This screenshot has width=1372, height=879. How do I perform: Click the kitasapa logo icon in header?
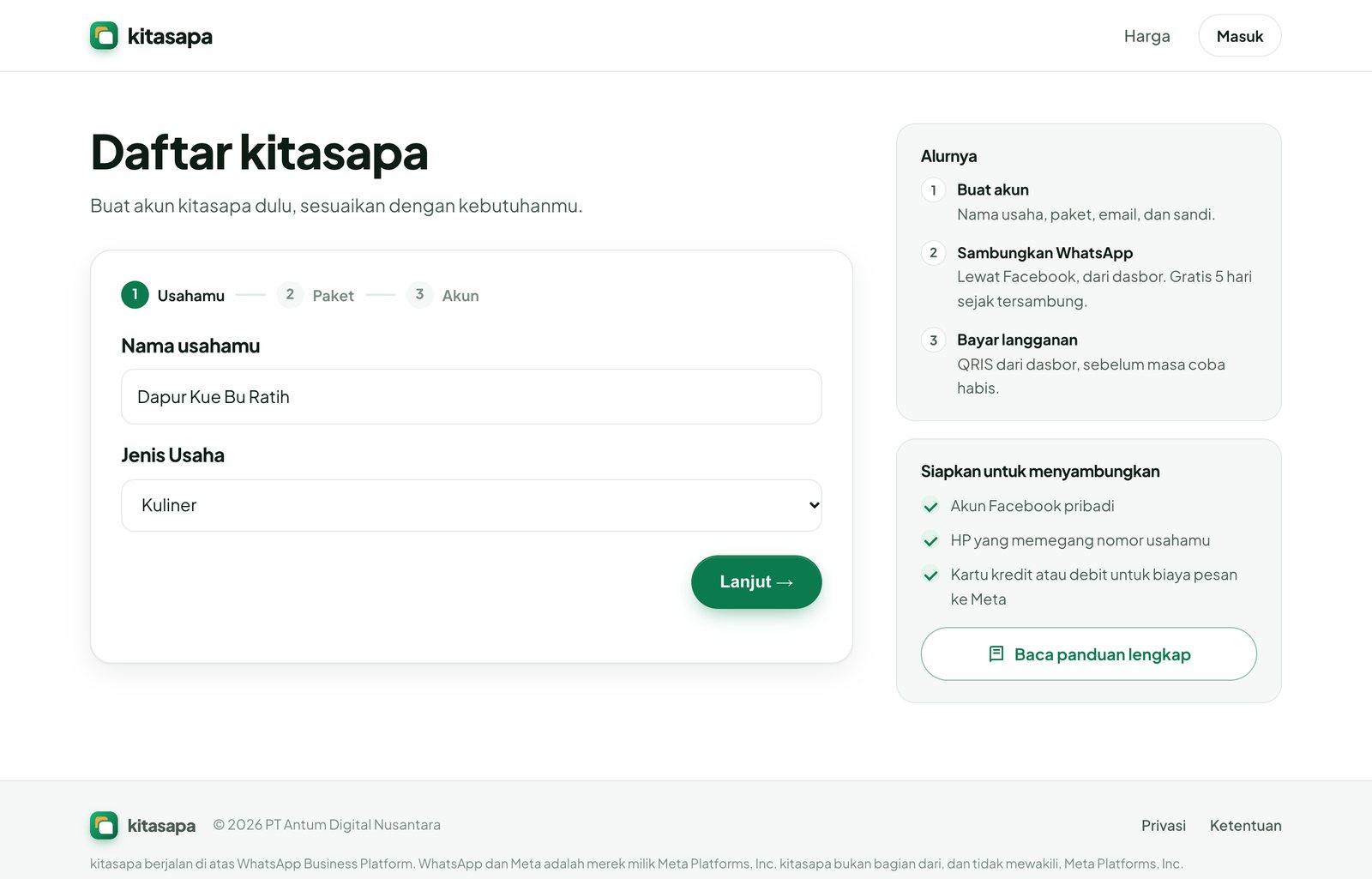click(104, 36)
